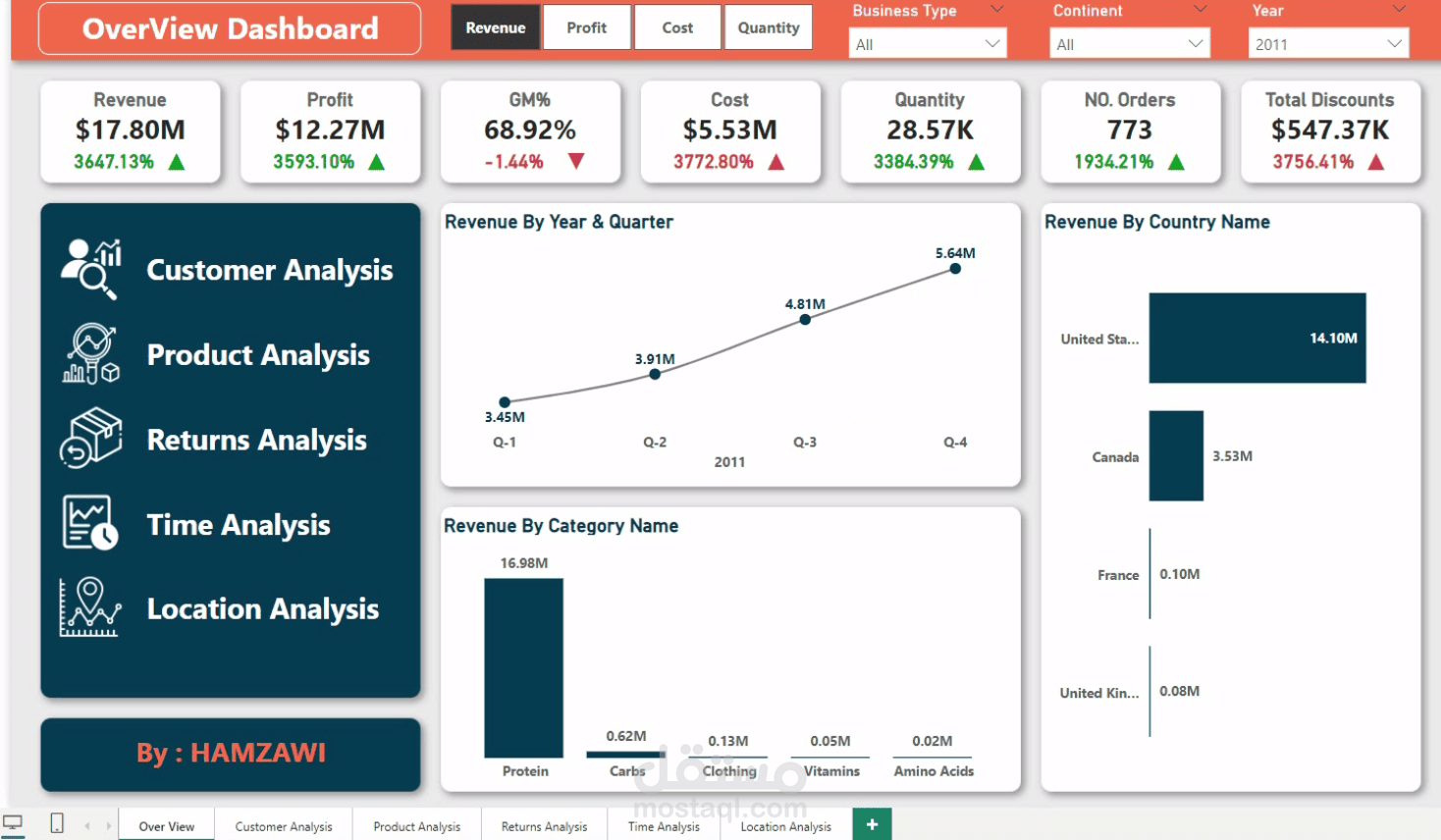Click the red GM% down-arrow indicator
The height and width of the screenshot is (840, 1441).
coord(576,161)
